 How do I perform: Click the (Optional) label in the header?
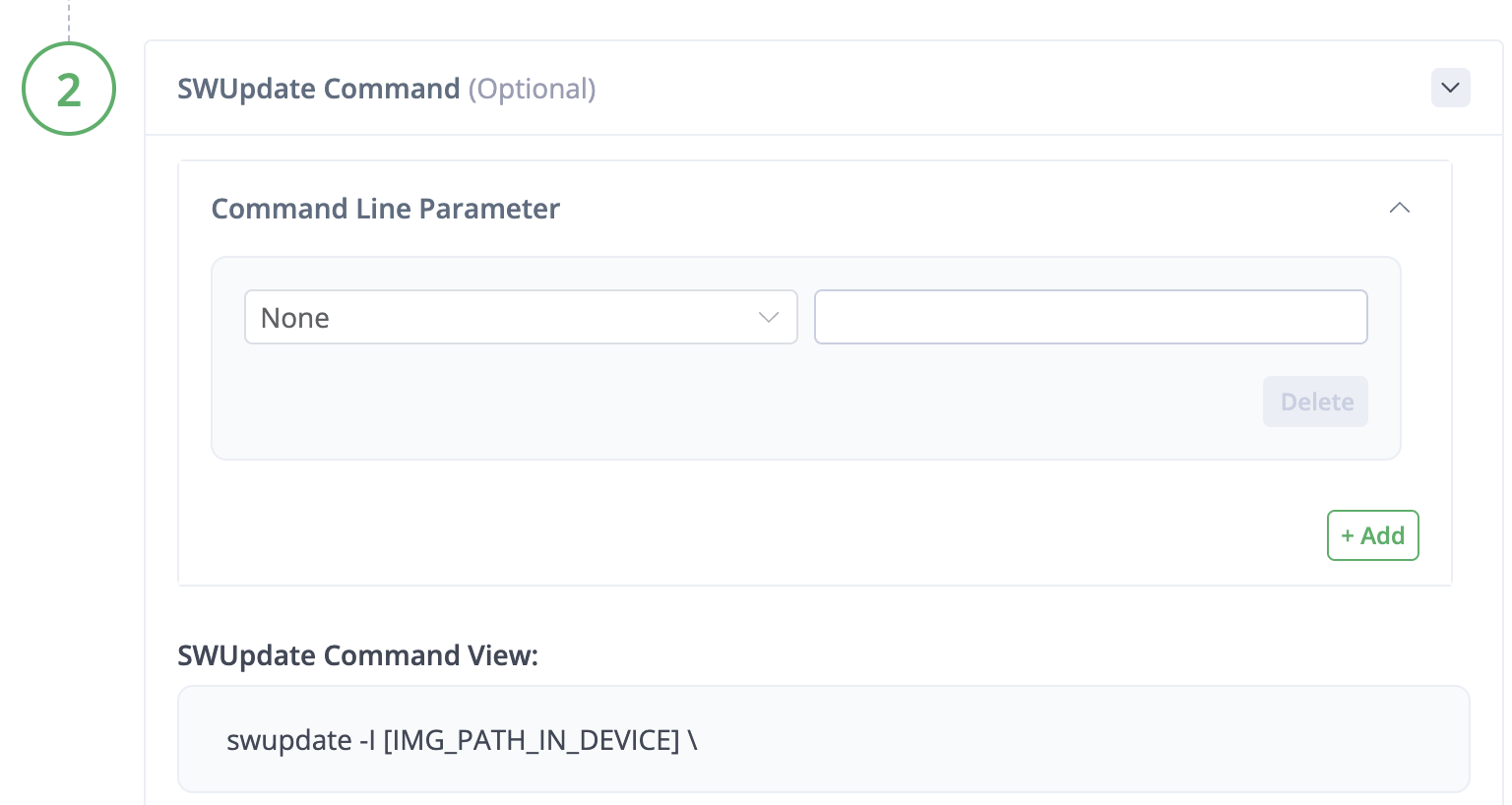(x=532, y=89)
